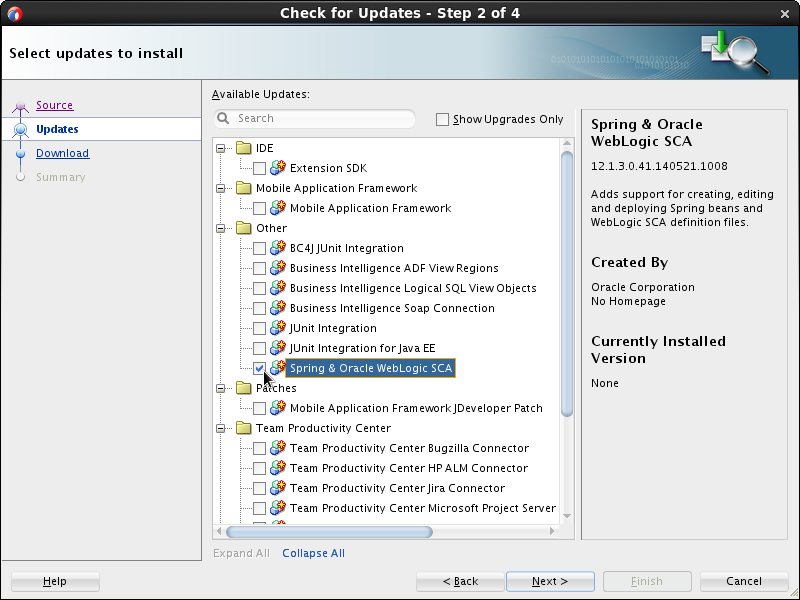Click the BC4J JUnit Integration update icon
Image resolution: width=800 pixels, height=600 pixels.
click(278, 247)
